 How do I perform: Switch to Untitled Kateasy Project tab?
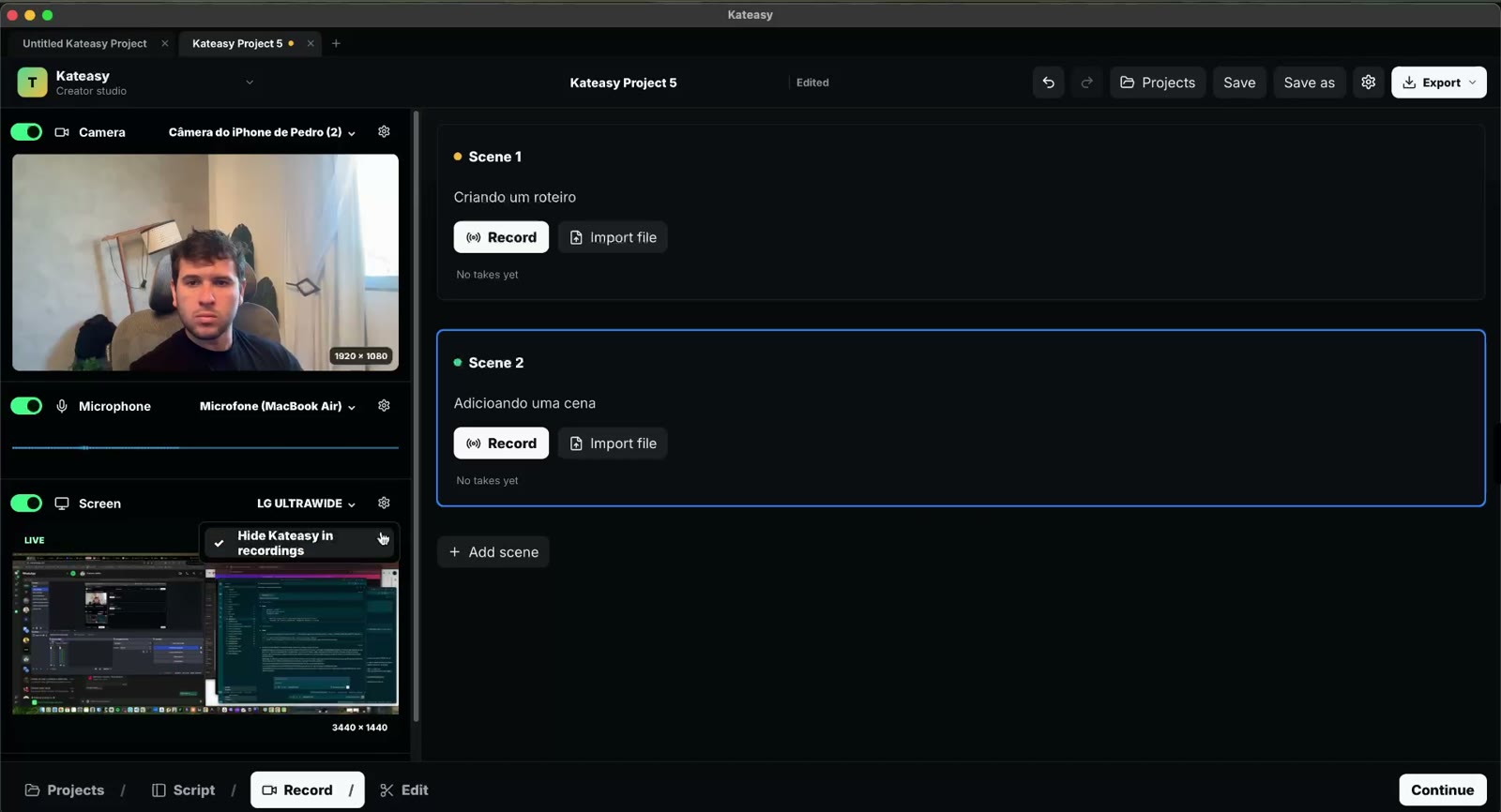[x=84, y=43]
